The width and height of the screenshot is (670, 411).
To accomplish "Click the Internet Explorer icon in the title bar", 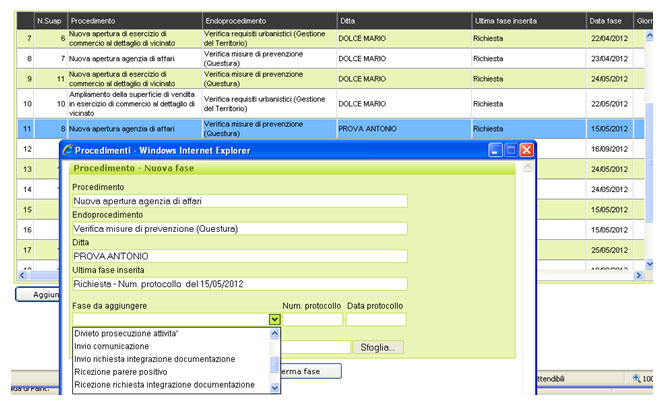I will (68, 150).
